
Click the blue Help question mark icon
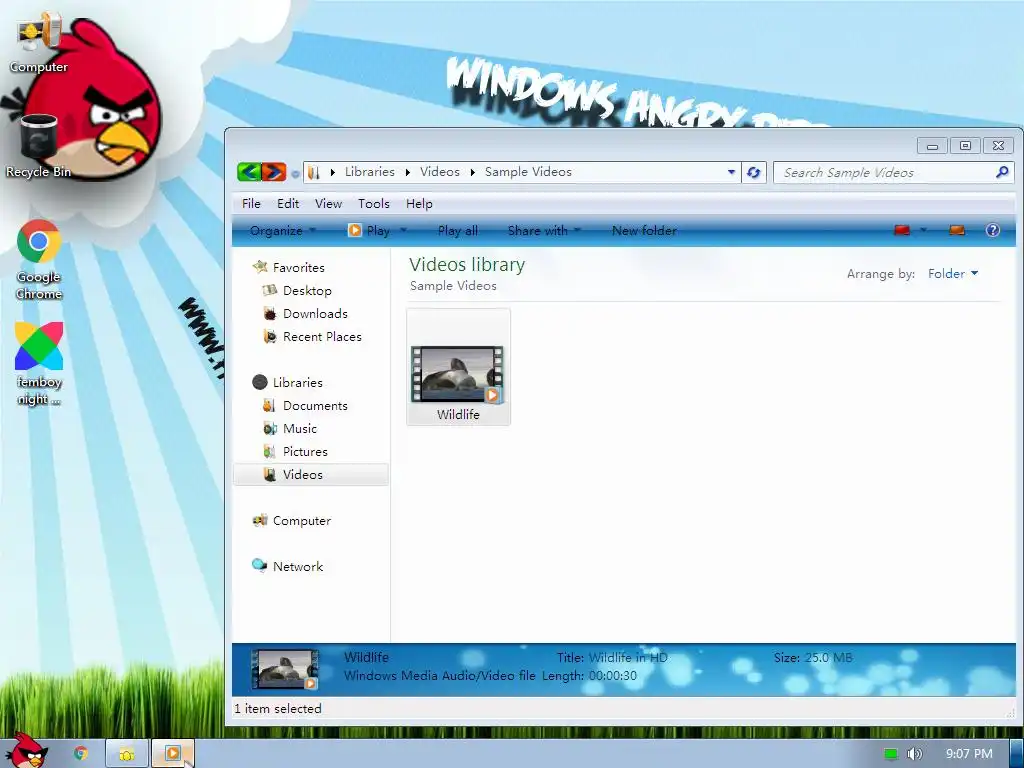tap(993, 230)
